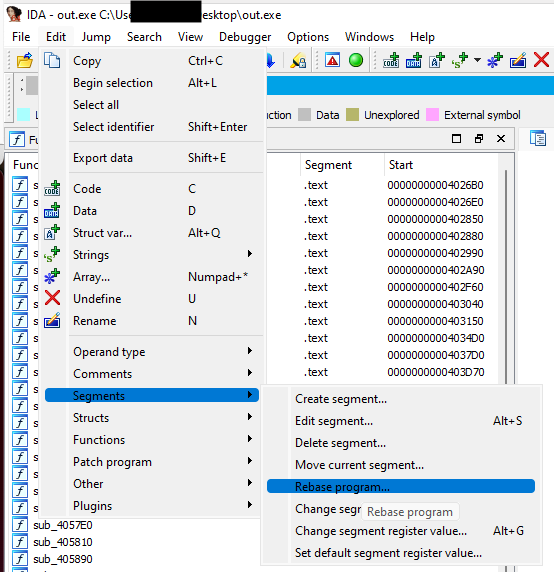
Task: Expand the Plugins submenu
Action: pos(152,506)
